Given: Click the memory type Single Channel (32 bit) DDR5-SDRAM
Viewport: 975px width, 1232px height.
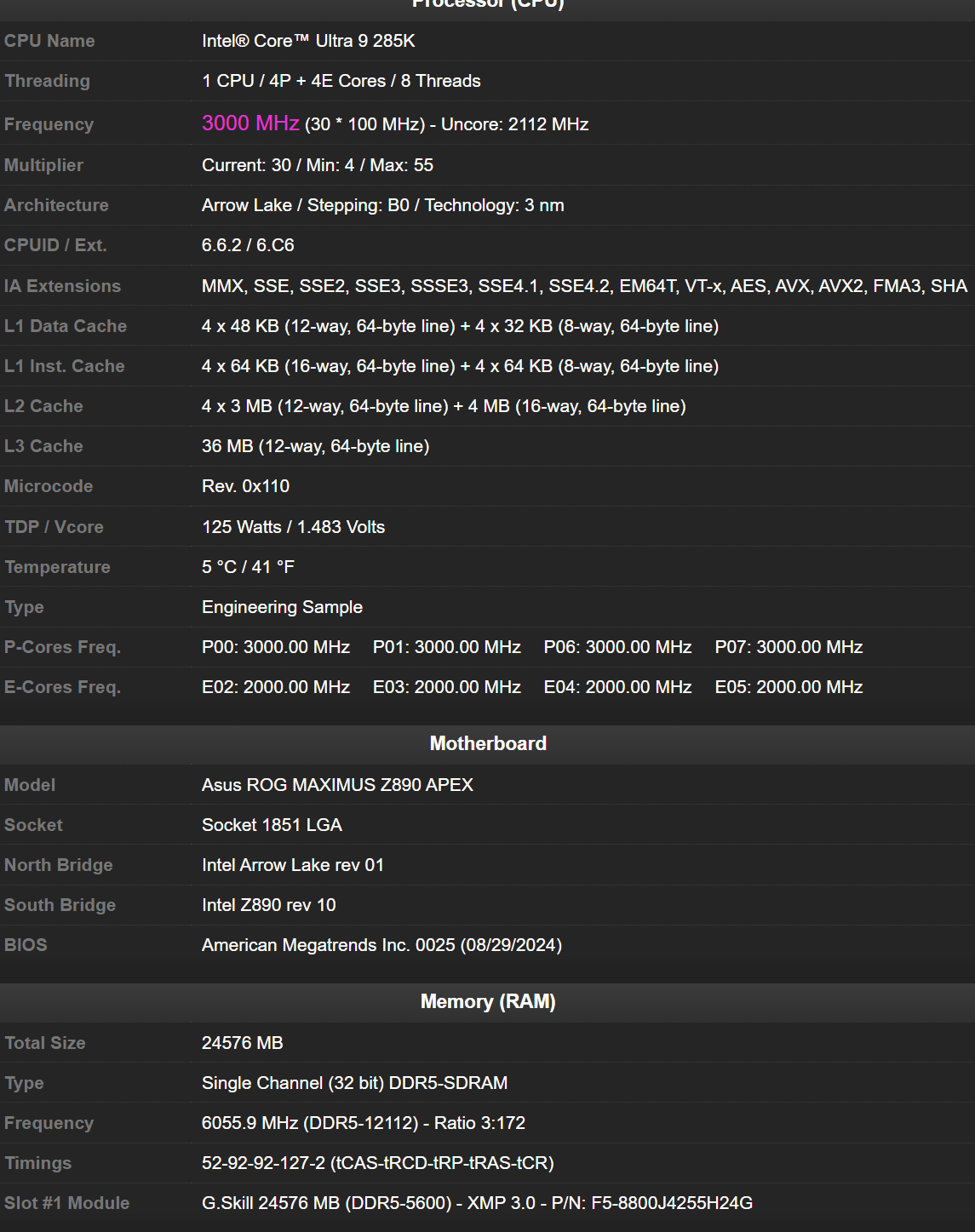Looking at the screenshot, I should [x=354, y=1083].
